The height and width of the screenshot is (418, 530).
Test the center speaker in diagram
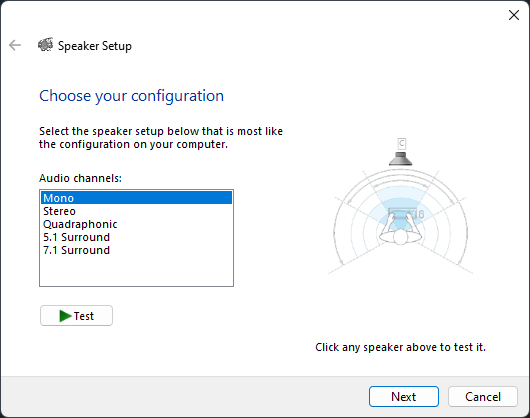401,159
